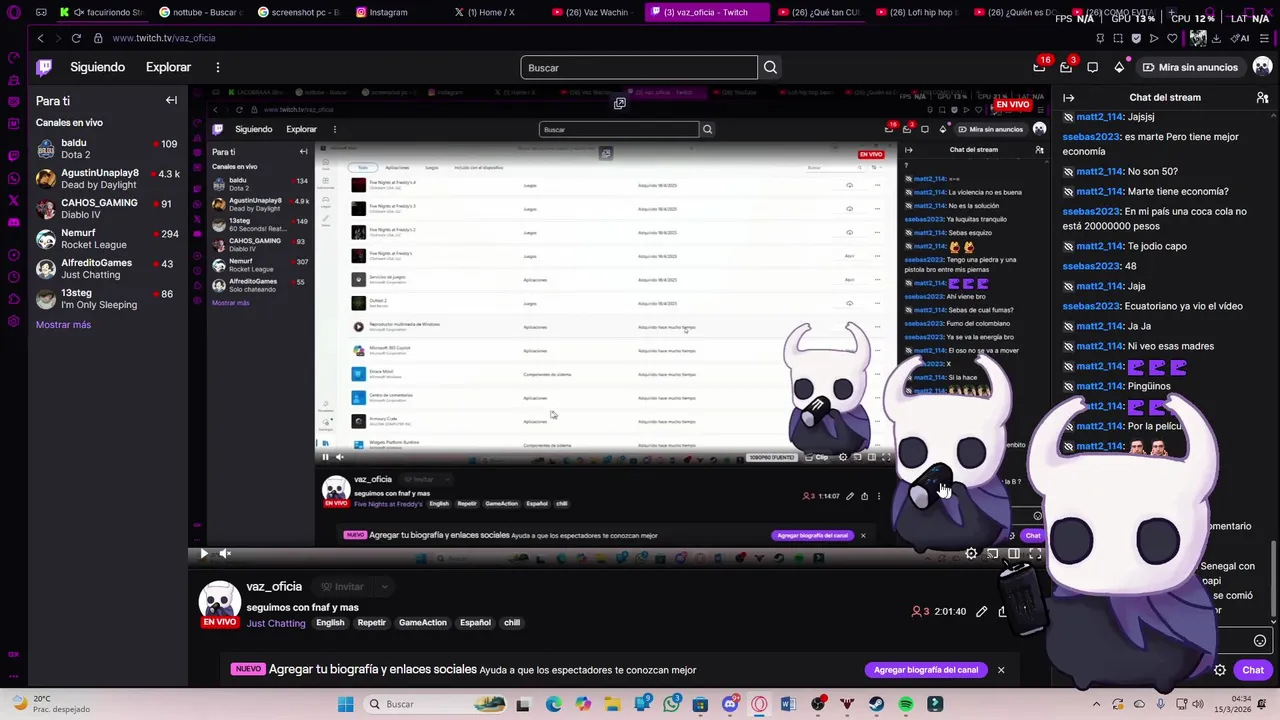Collapse the Para ti sidebar
Viewport: 1280px width, 720px height.
pyautogui.click(x=171, y=100)
